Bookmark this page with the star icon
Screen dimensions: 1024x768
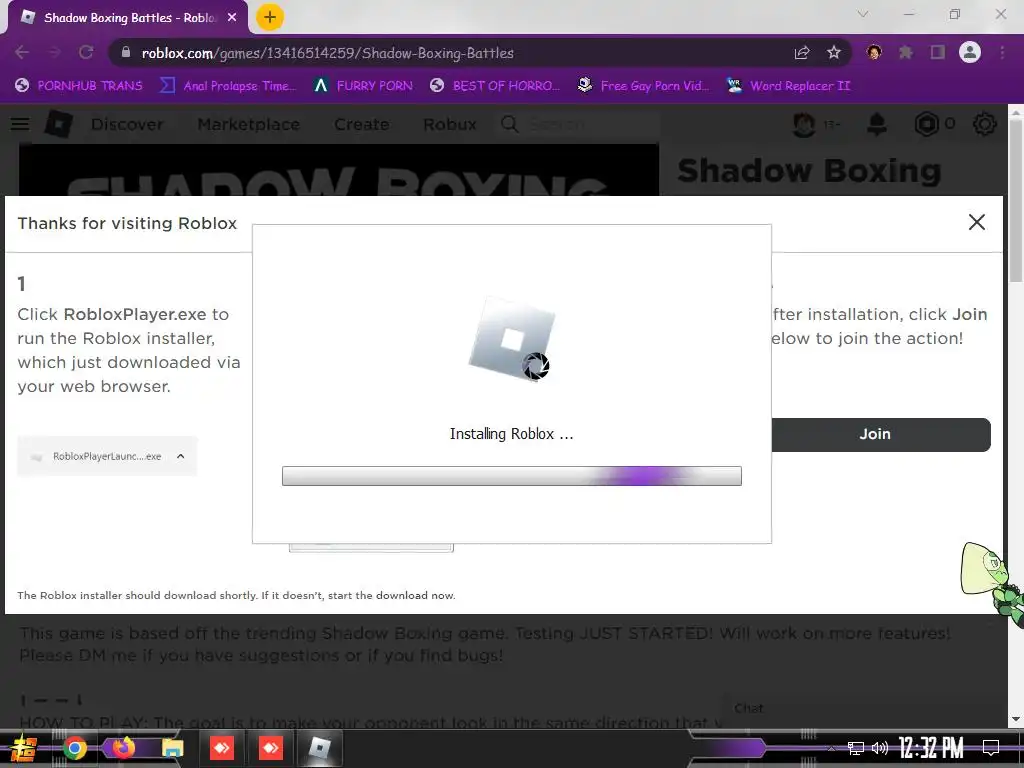[x=833, y=52]
